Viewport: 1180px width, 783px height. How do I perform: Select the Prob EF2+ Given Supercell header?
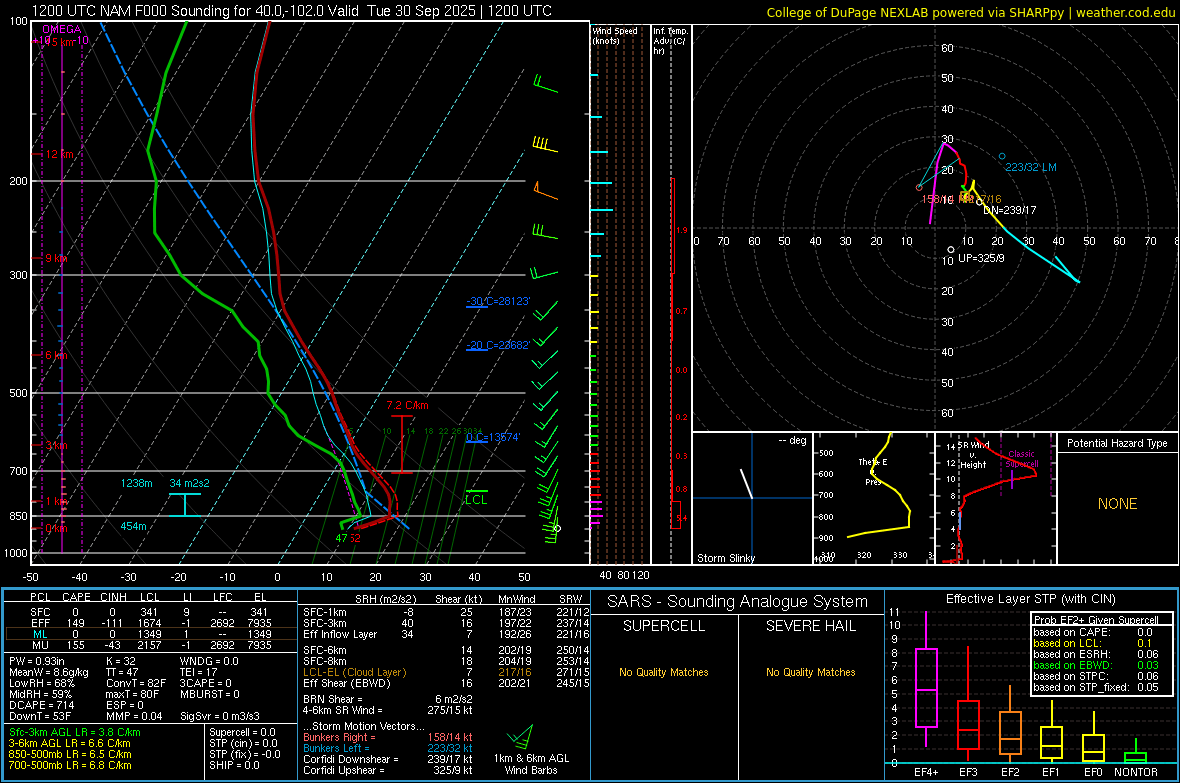[1096, 620]
